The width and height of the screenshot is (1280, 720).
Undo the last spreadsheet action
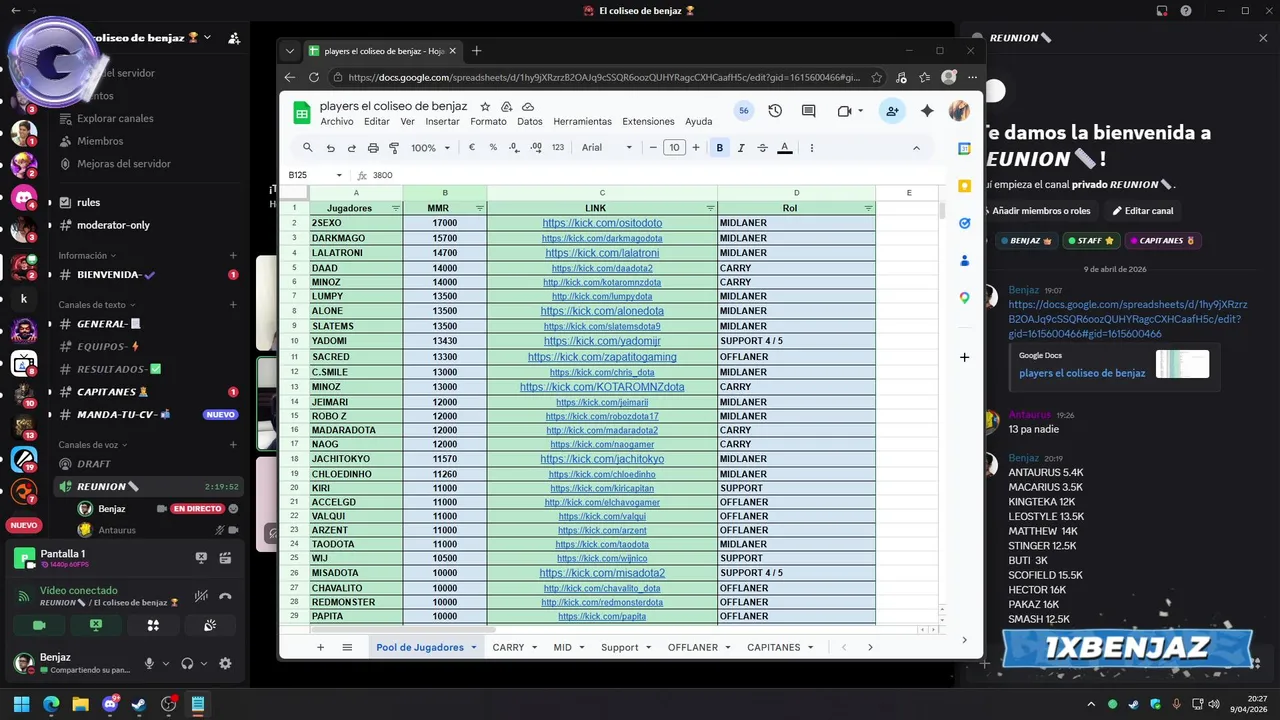coord(330,148)
